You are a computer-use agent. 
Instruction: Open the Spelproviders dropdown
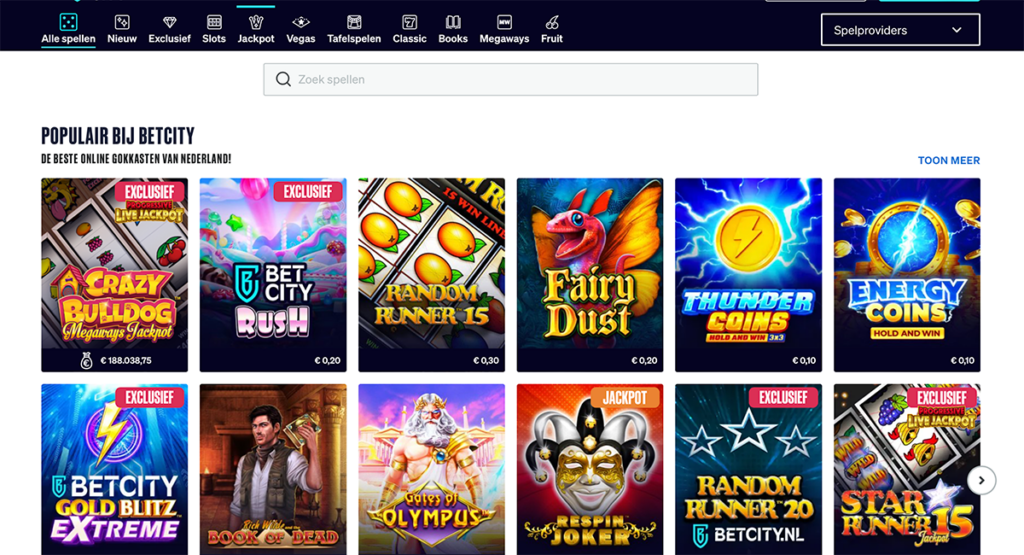900,30
